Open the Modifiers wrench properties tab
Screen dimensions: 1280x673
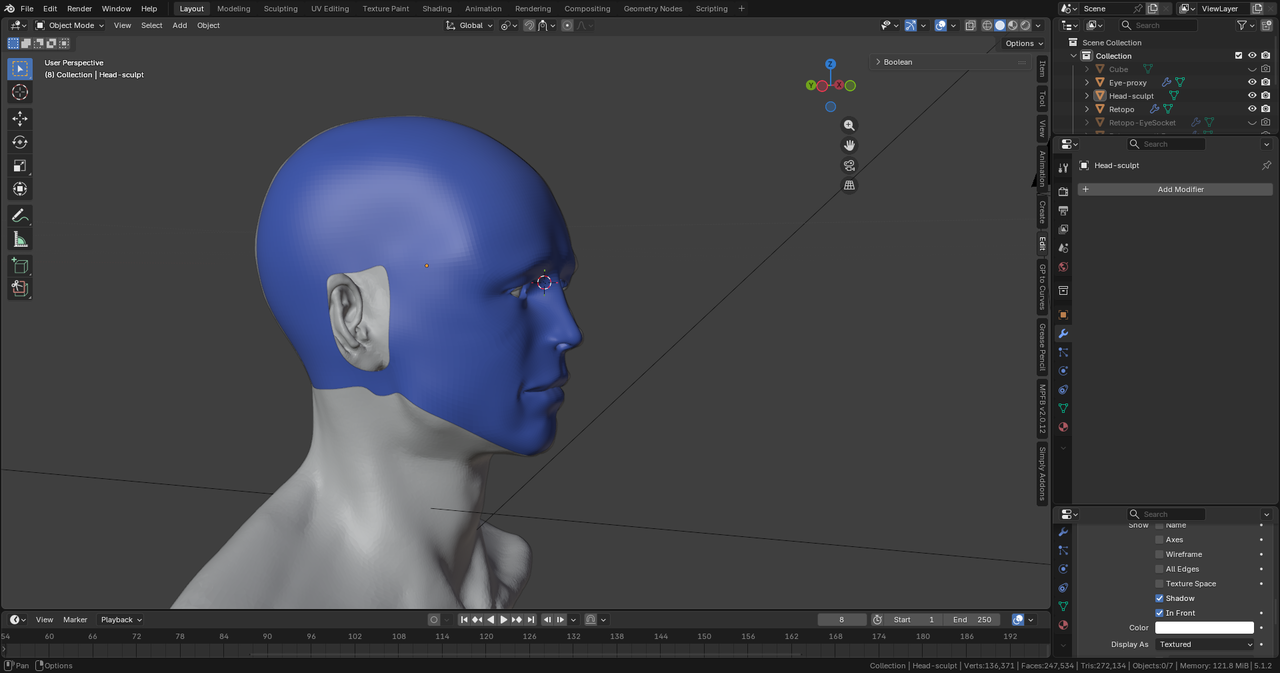pyautogui.click(x=1063, y=334)
